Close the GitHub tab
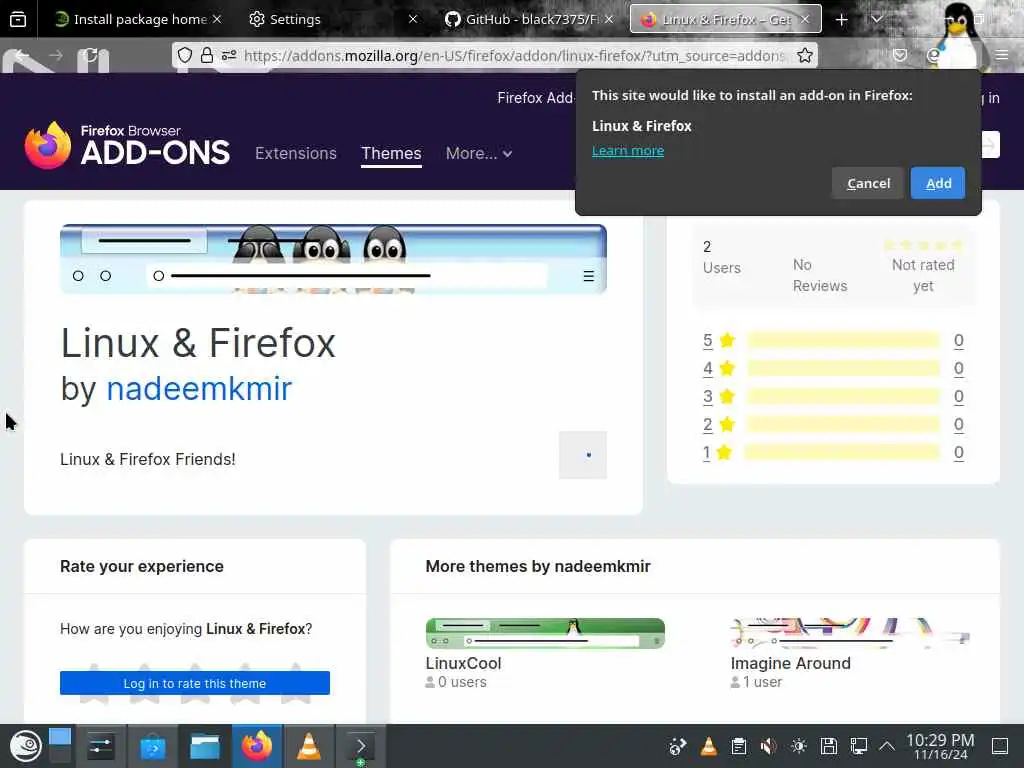Image resolution: width=1024 pixels, height=768 pixels. [x=609, y=20]
